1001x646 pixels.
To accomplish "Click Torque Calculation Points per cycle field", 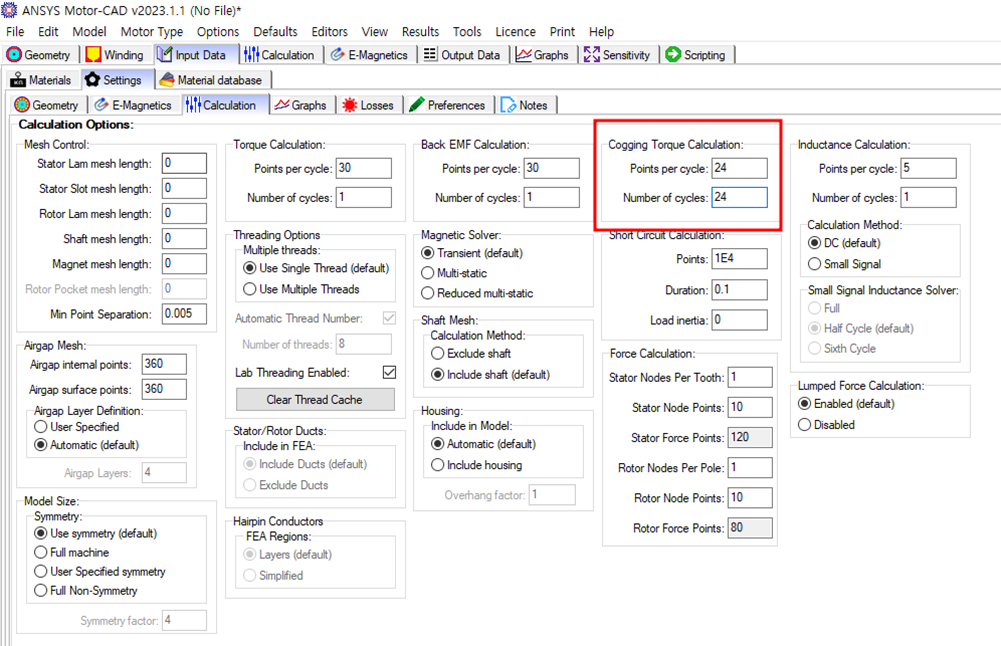I will pos(363,169).
